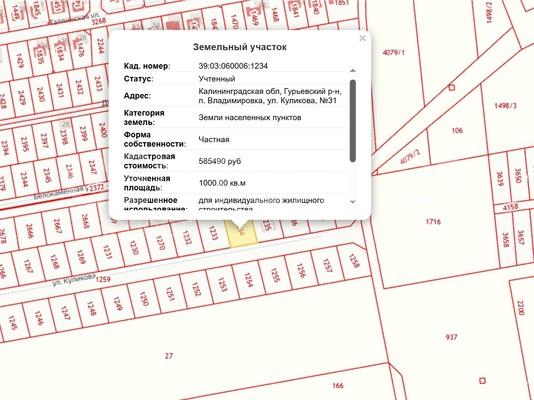Select parcel 2200 at right edge
This screenshot has height=400, width=534.
coord(520,308)
